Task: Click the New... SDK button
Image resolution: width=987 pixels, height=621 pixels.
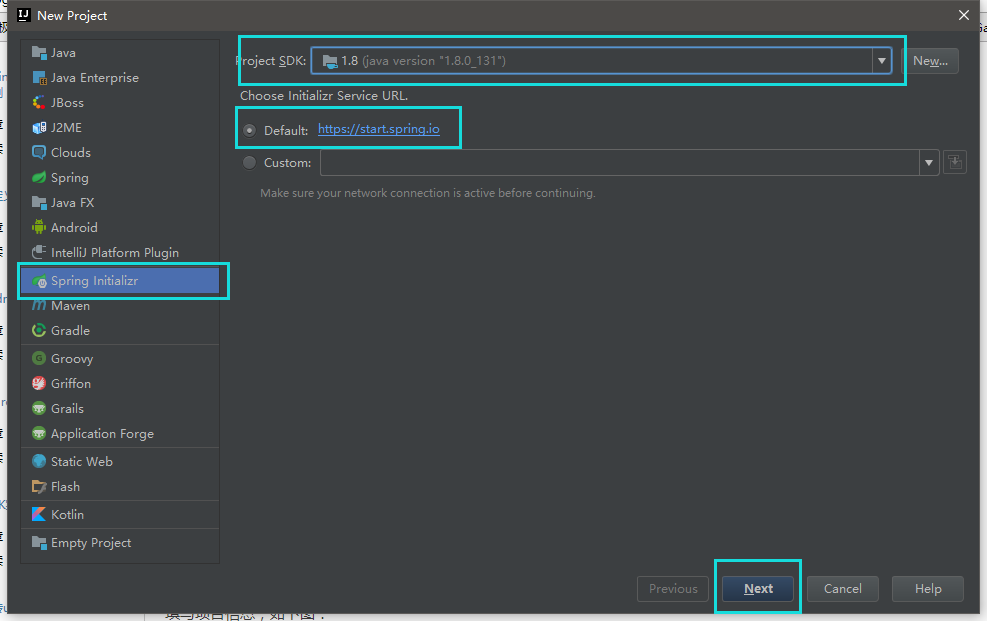Action: pos(930,61)
